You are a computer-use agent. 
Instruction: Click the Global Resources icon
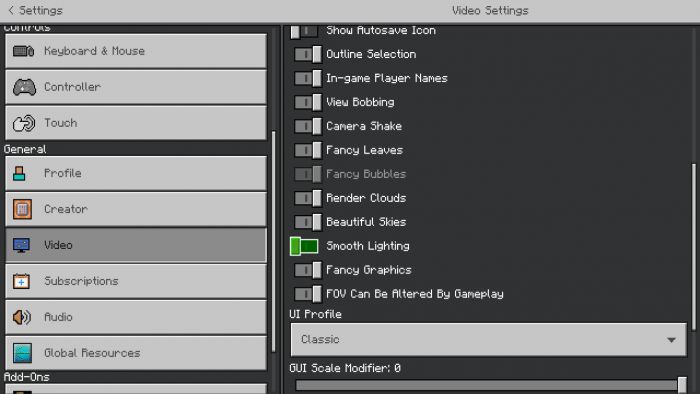point(22,353)
